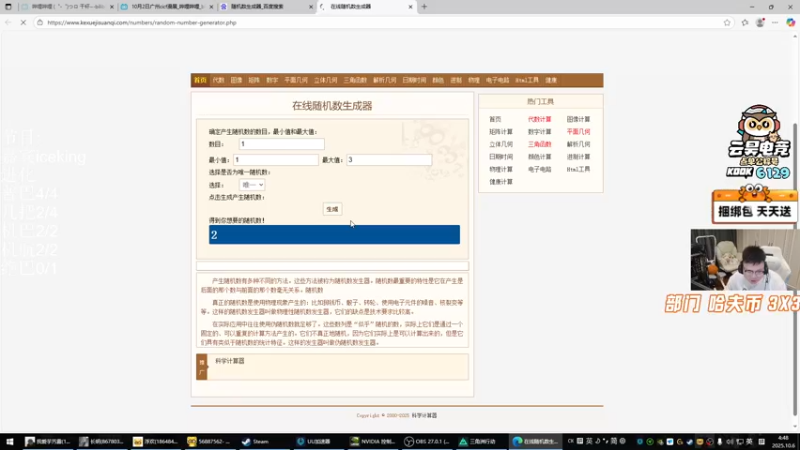Open UU加速器 from the taskbar
The width and height of the screenshot is (800, 450).
[x=315, y=441]
